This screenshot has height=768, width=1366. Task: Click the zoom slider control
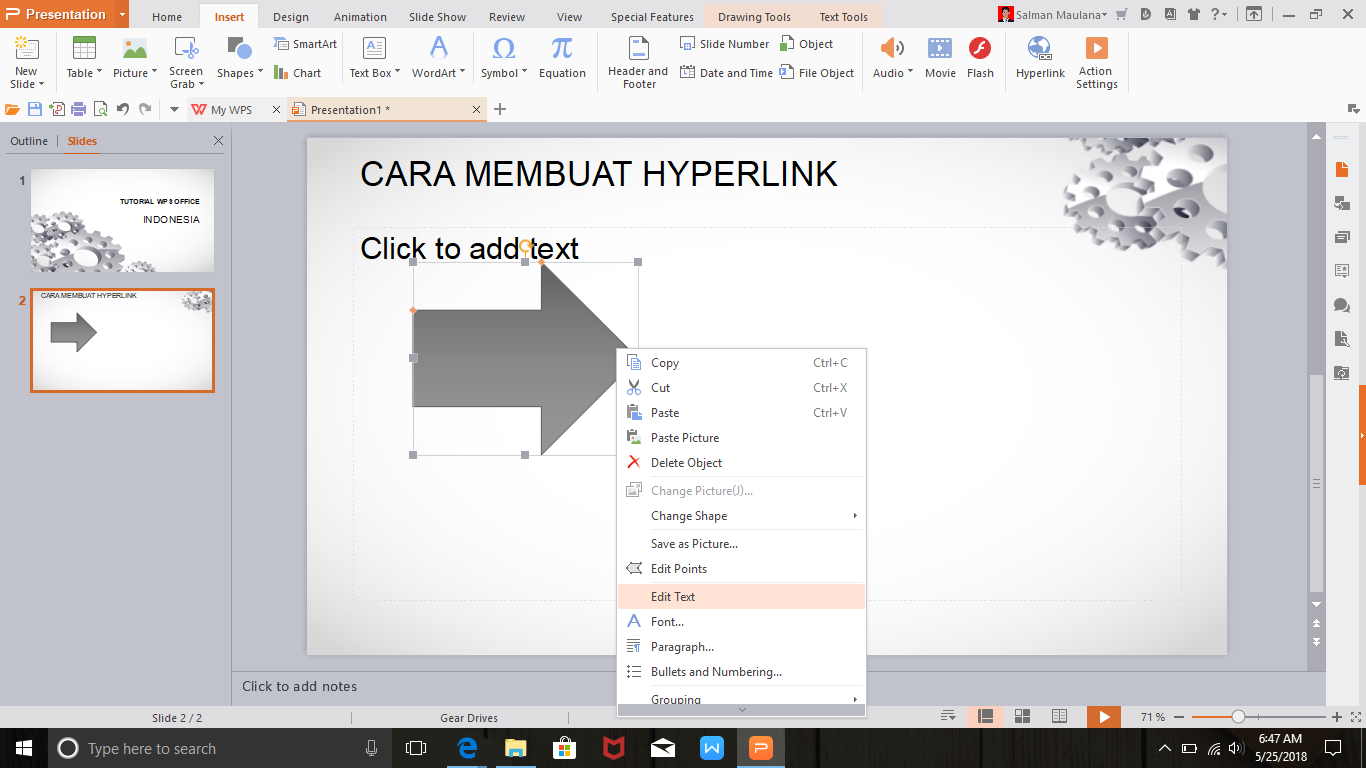1237,716
